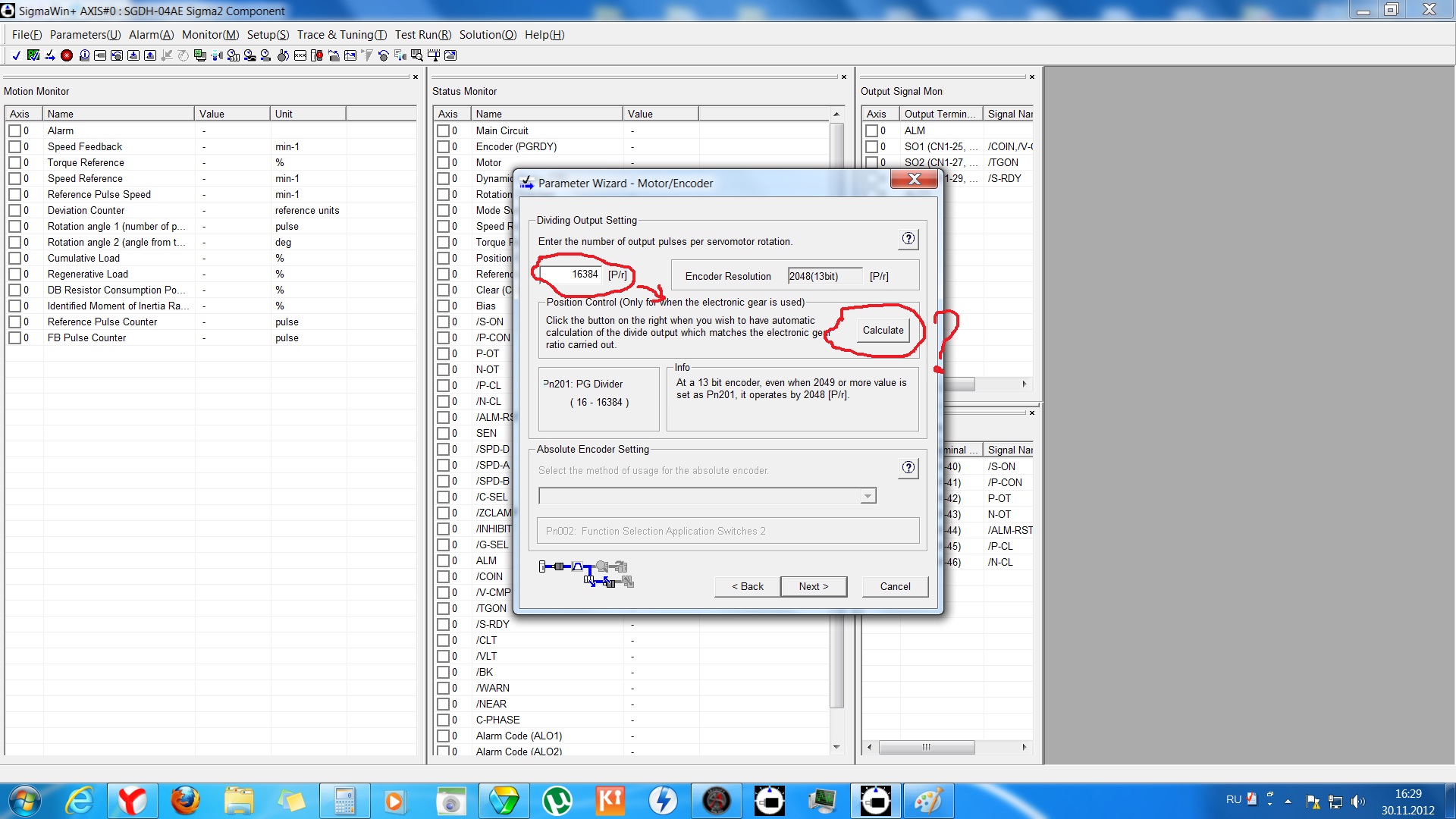This screenshot has height=819, width=1456.
Task: Click the product information 'i' toolbar icon
Action: (x=84, y=55)
